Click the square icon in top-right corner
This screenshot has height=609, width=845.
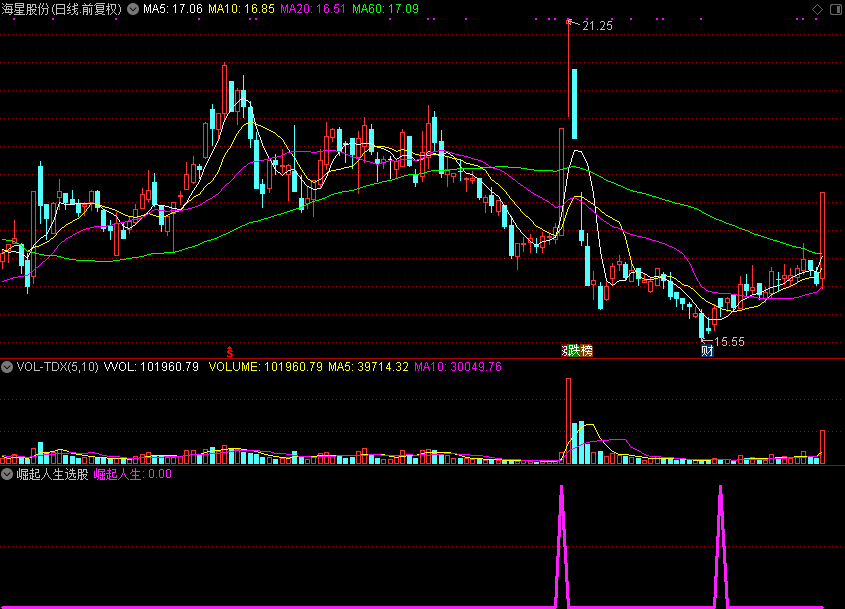click(834, 9)
